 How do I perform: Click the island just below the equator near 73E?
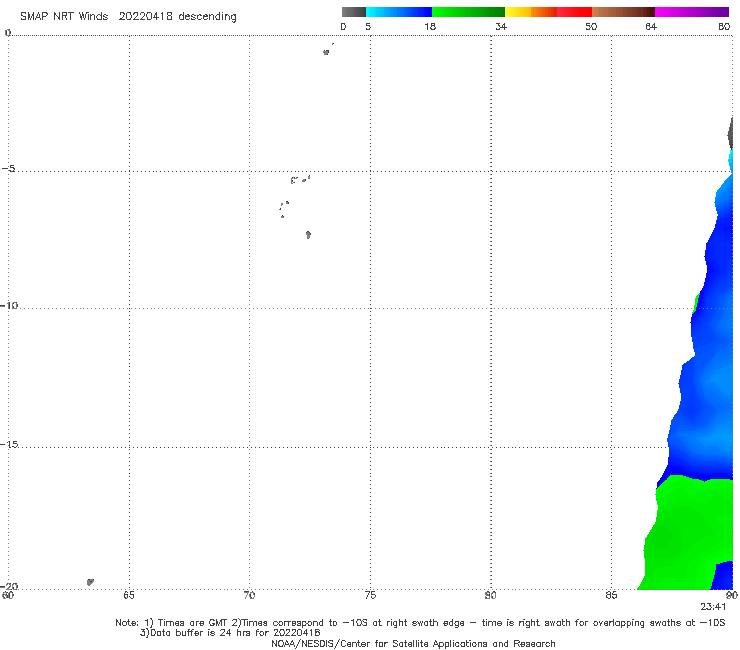coord(326,52)
